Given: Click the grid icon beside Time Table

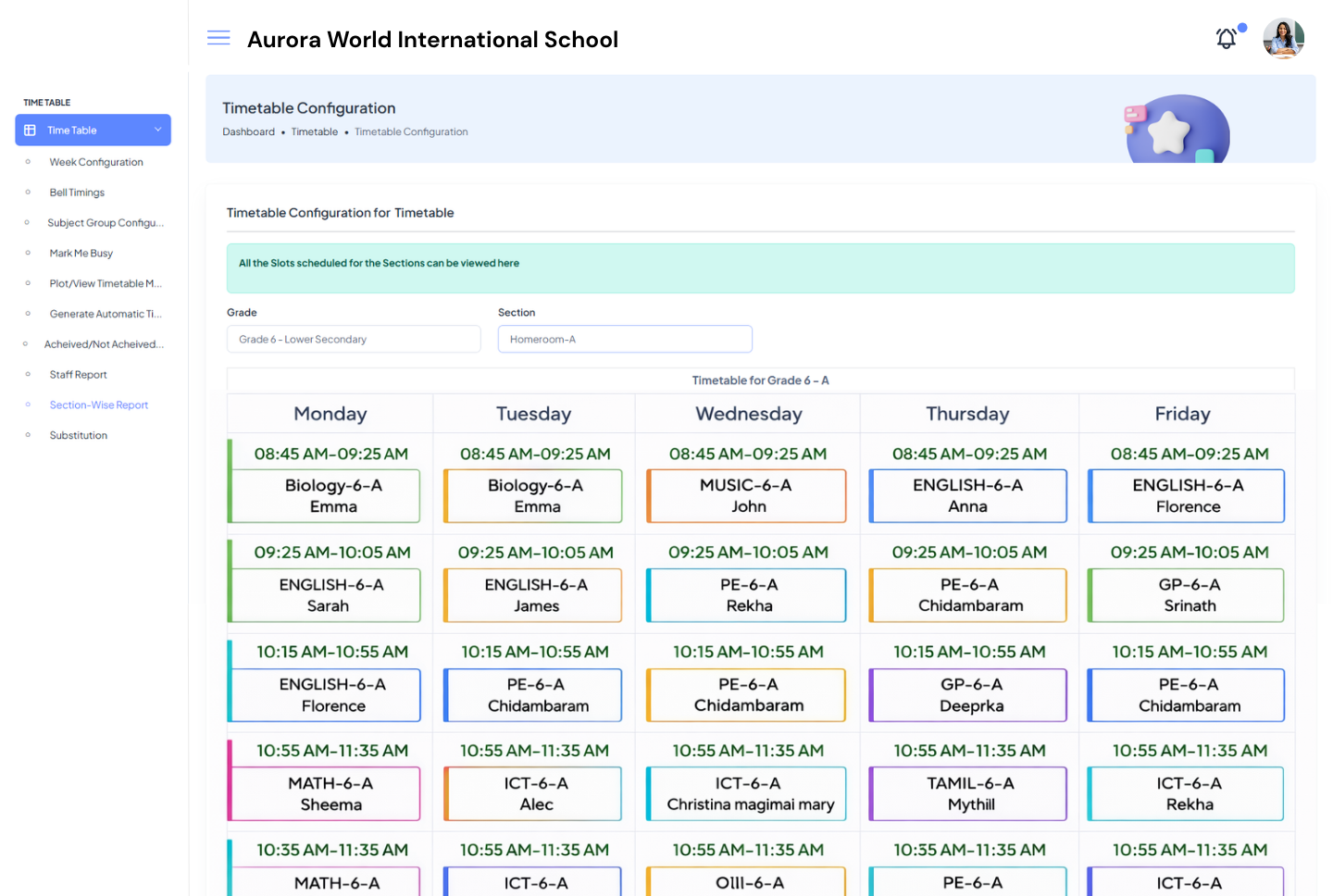Looking at the screenshot, I should pyautogui.click(x=31, y=130).
